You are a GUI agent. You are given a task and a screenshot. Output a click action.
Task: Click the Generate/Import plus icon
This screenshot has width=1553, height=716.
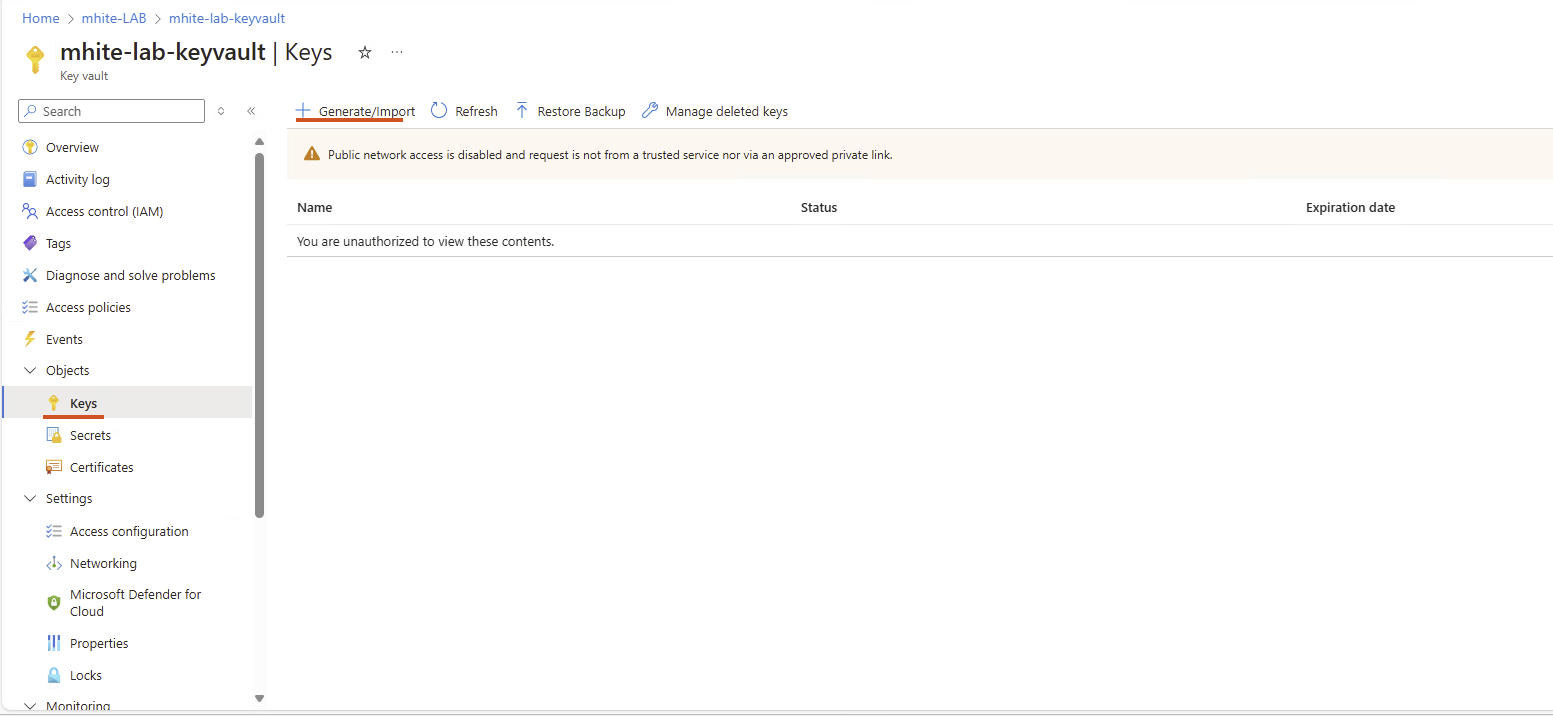pyautogui.click(x=304, y=111)
